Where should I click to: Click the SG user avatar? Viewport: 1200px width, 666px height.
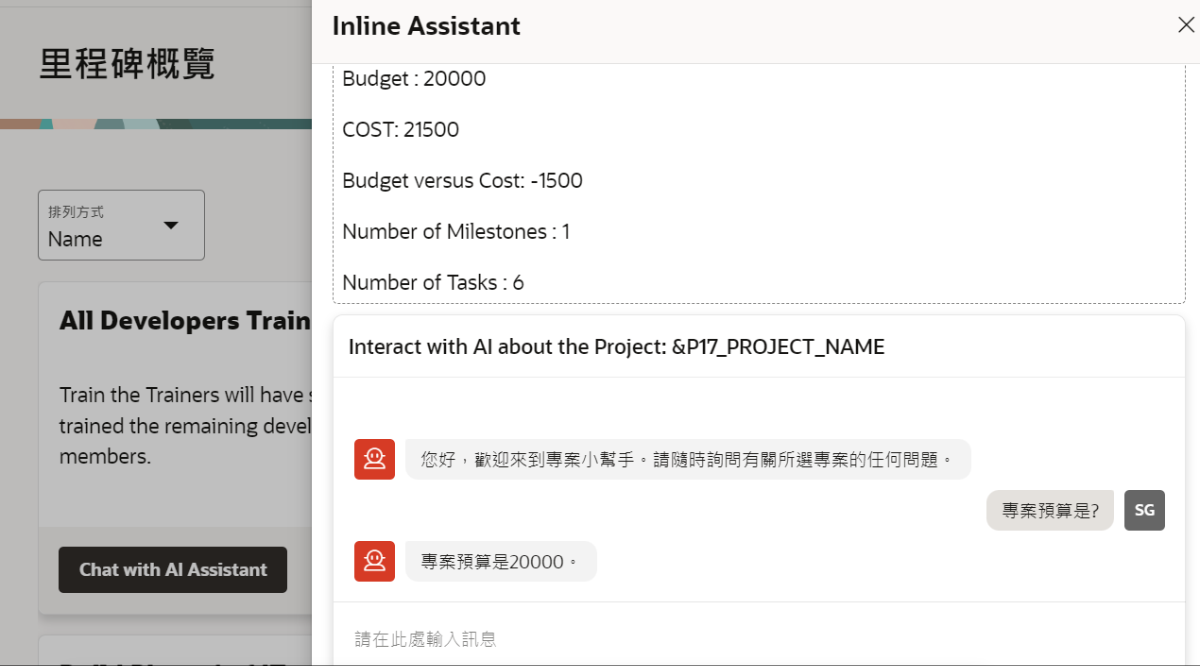[x=1144, y=510]
